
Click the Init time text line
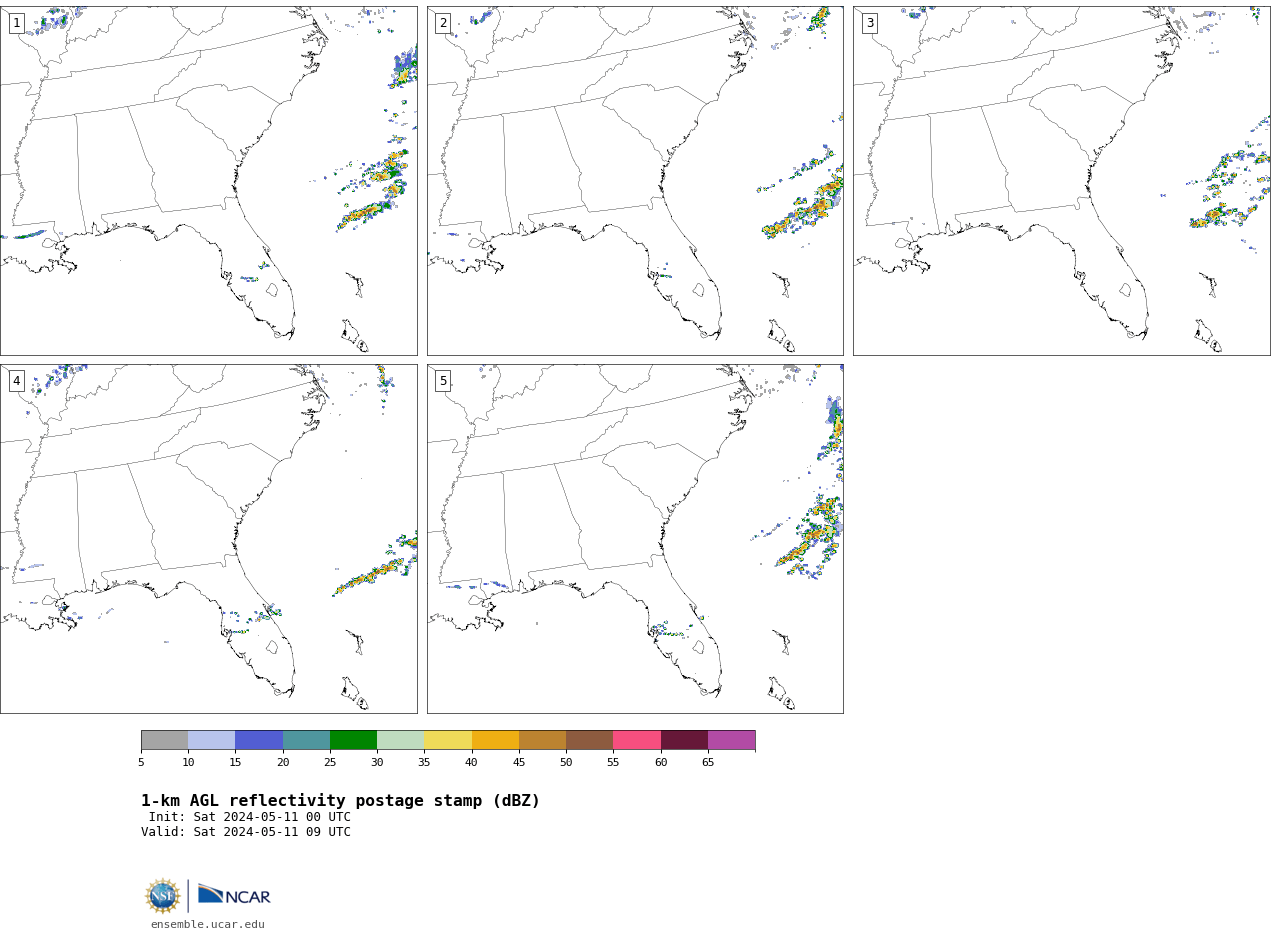[250, 817]
